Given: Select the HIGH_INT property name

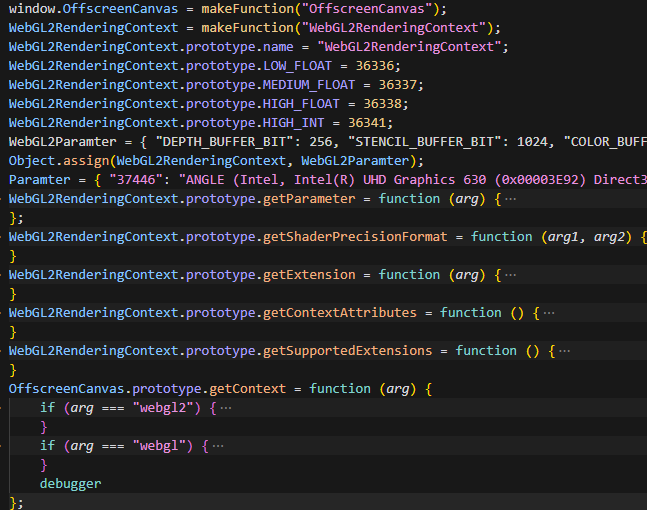Looking at the screenshot, I should [x=293, y=123].
